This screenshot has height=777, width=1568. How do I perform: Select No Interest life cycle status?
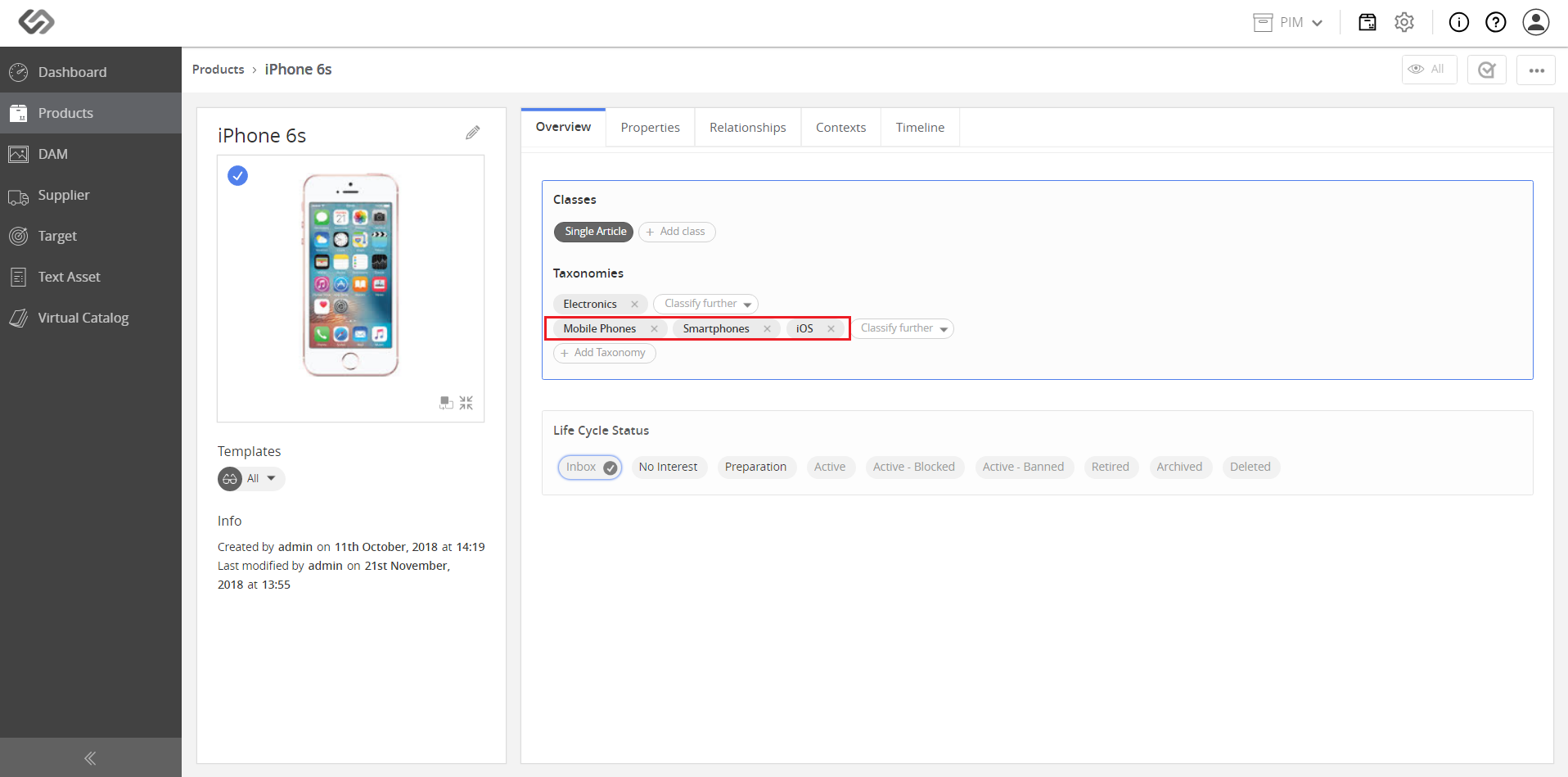(668, 468)
